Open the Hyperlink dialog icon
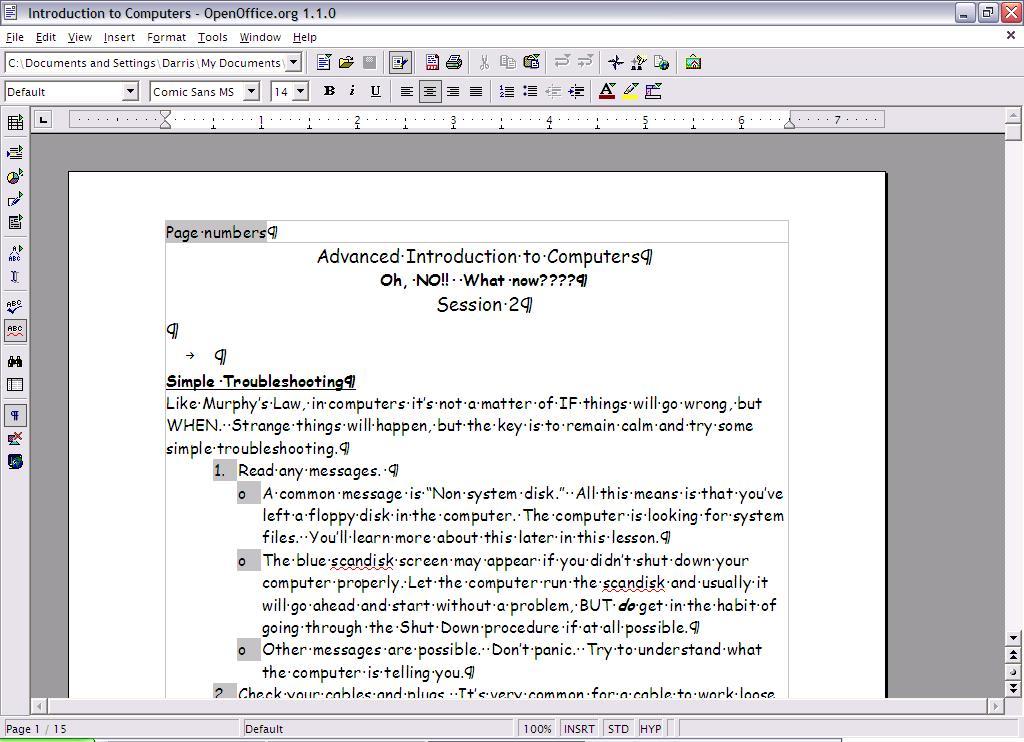Viewport: 1024px width, 742px height. [x=661, y=63]
